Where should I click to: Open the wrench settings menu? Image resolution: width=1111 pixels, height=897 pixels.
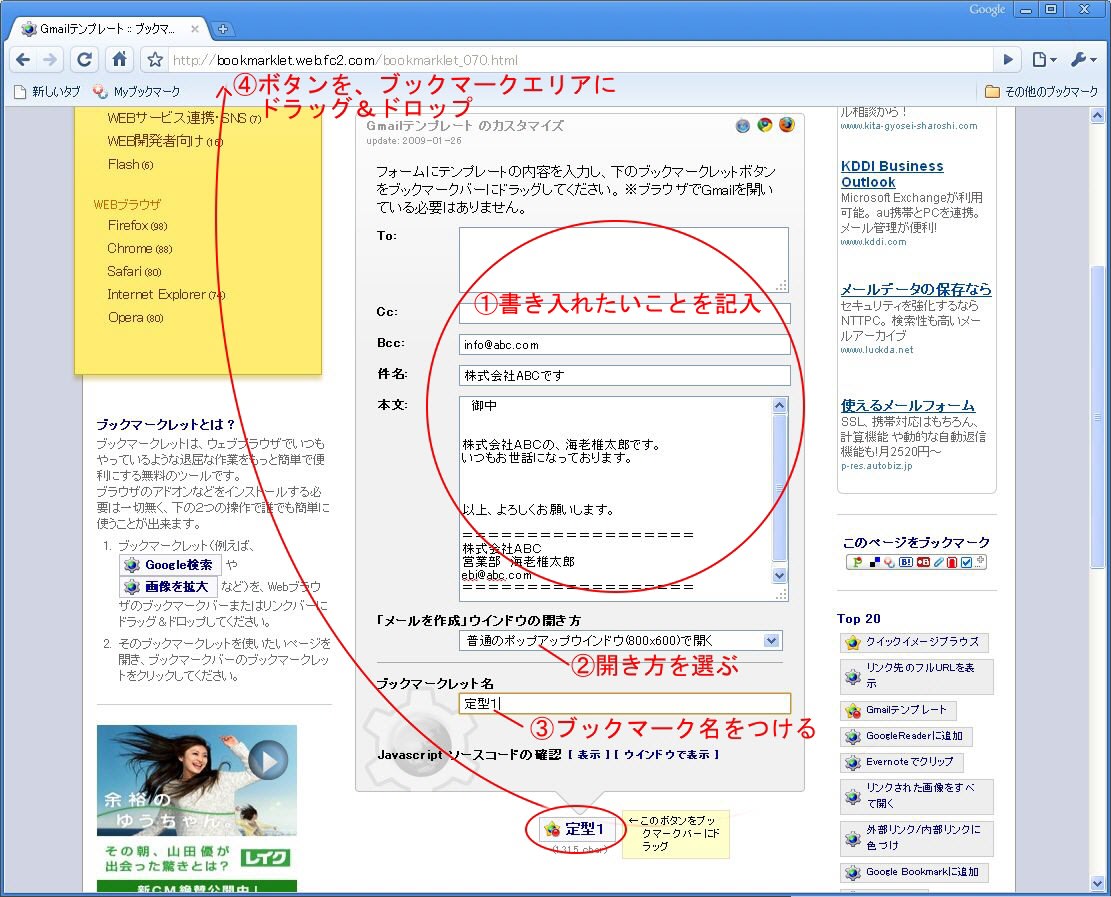[x=1083, y=60]
